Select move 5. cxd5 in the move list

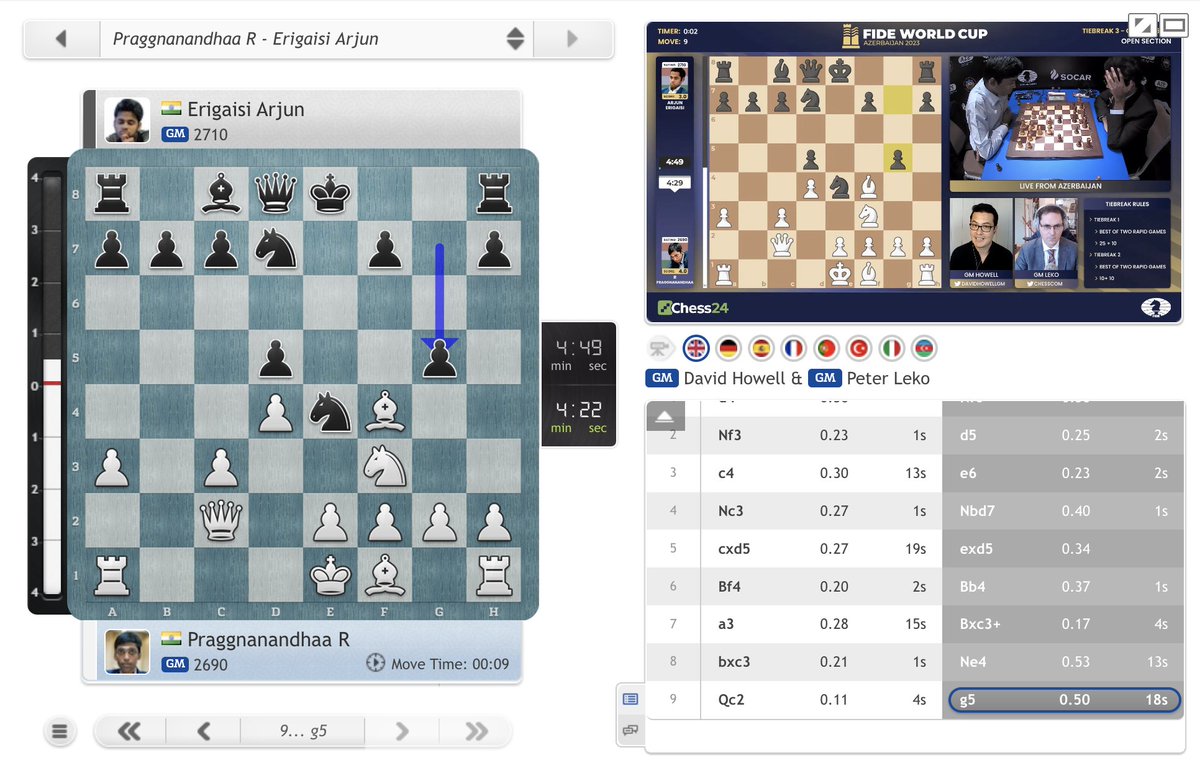[x=822, y=549]
